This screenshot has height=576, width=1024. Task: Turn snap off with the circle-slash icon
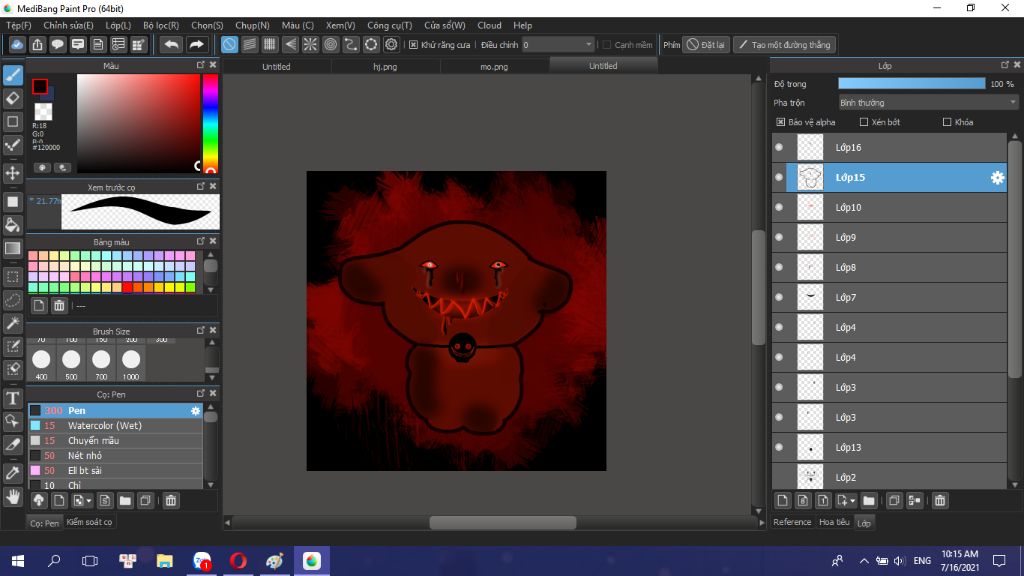pyautogui.click(x=229, y=44)
